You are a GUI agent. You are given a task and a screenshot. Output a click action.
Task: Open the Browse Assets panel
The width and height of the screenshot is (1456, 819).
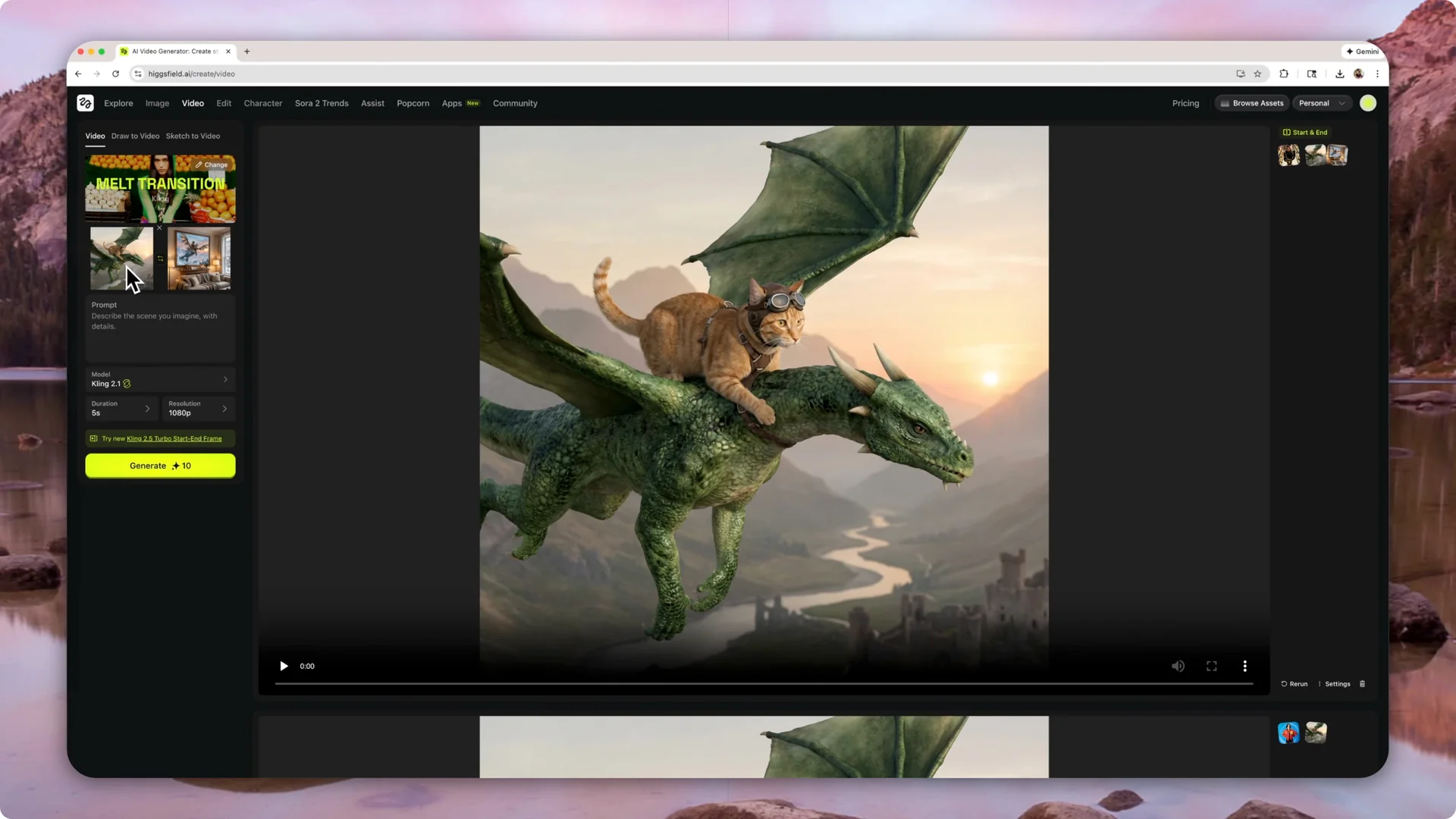[x=1251, y=103]
